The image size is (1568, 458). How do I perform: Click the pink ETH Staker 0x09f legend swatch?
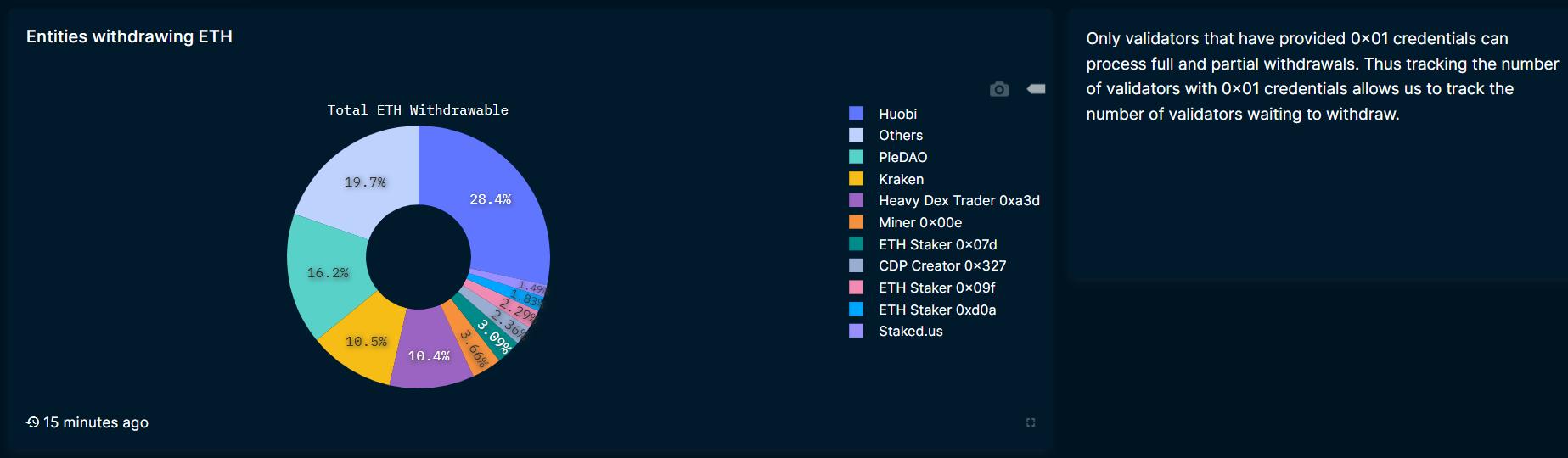click(856, 288)
